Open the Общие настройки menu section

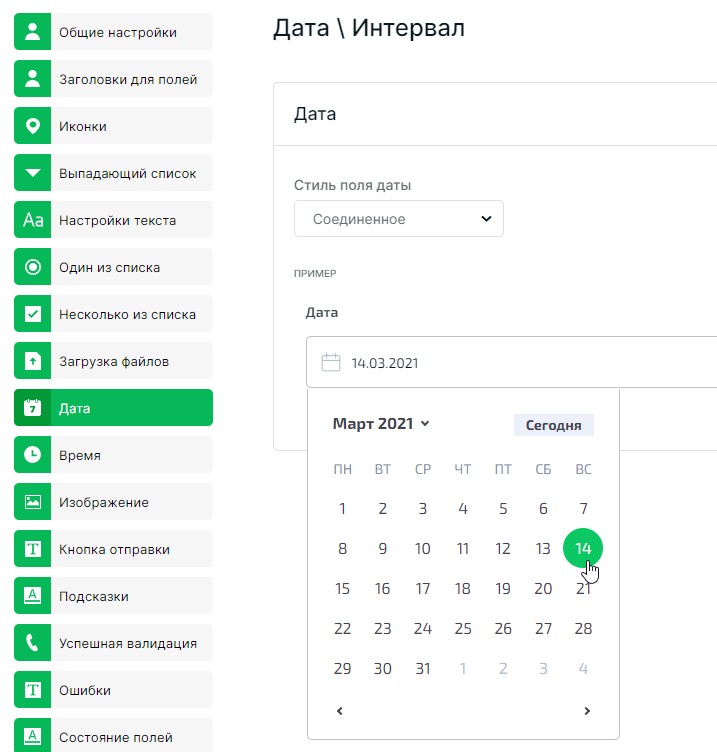(117, 32)
